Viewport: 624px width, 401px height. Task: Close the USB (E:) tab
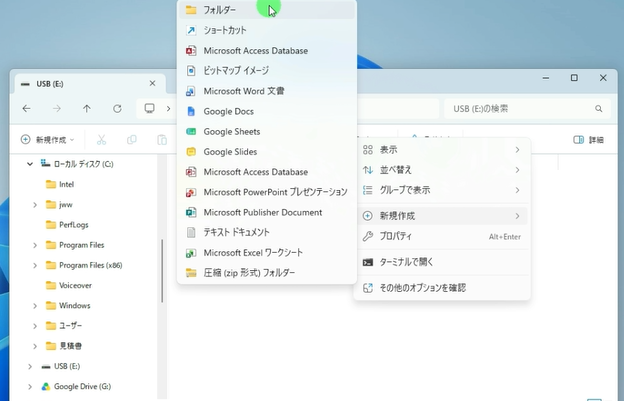click(152, 84)
